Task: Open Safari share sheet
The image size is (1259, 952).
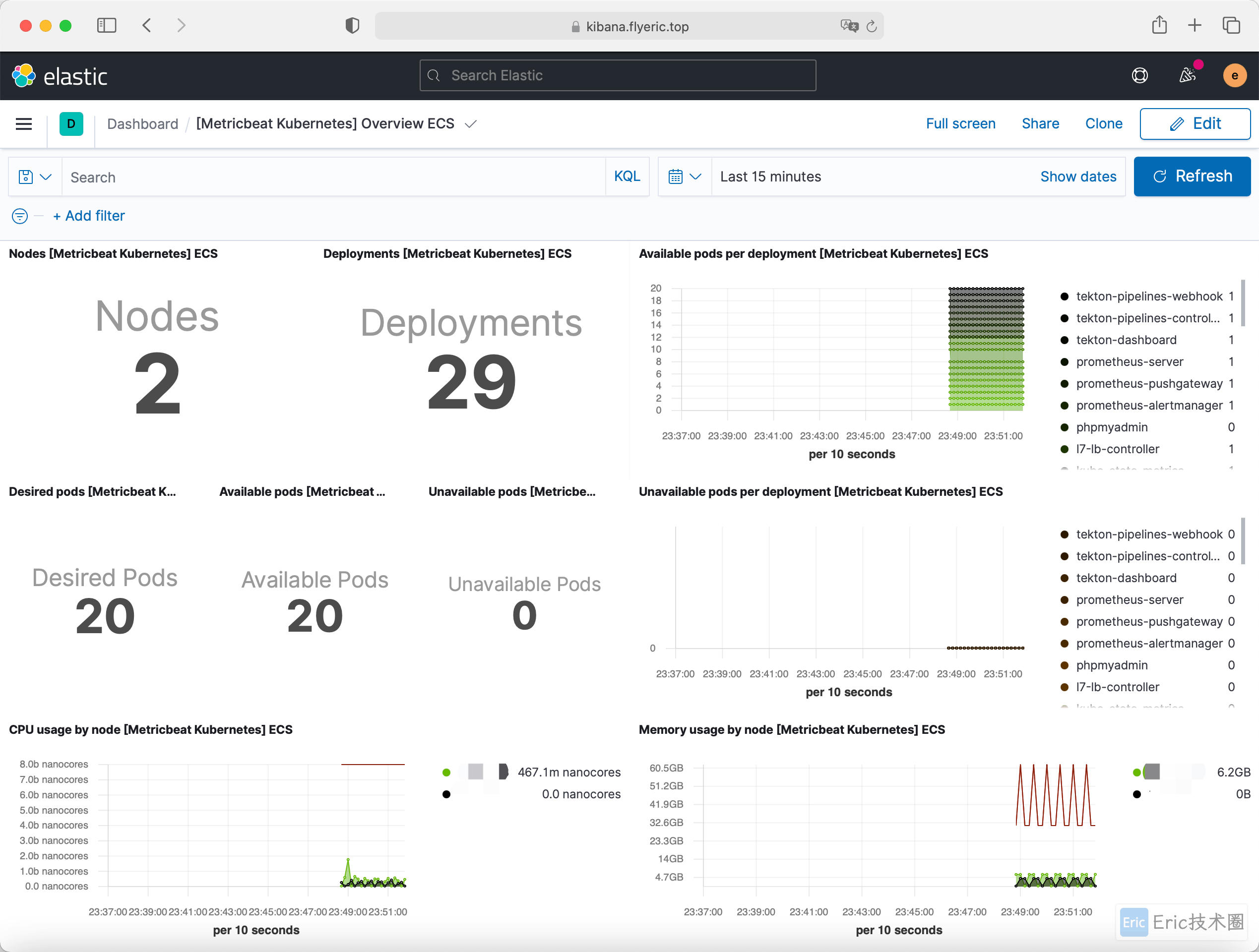Action: pyautogui.click(x=1159, y=25)
